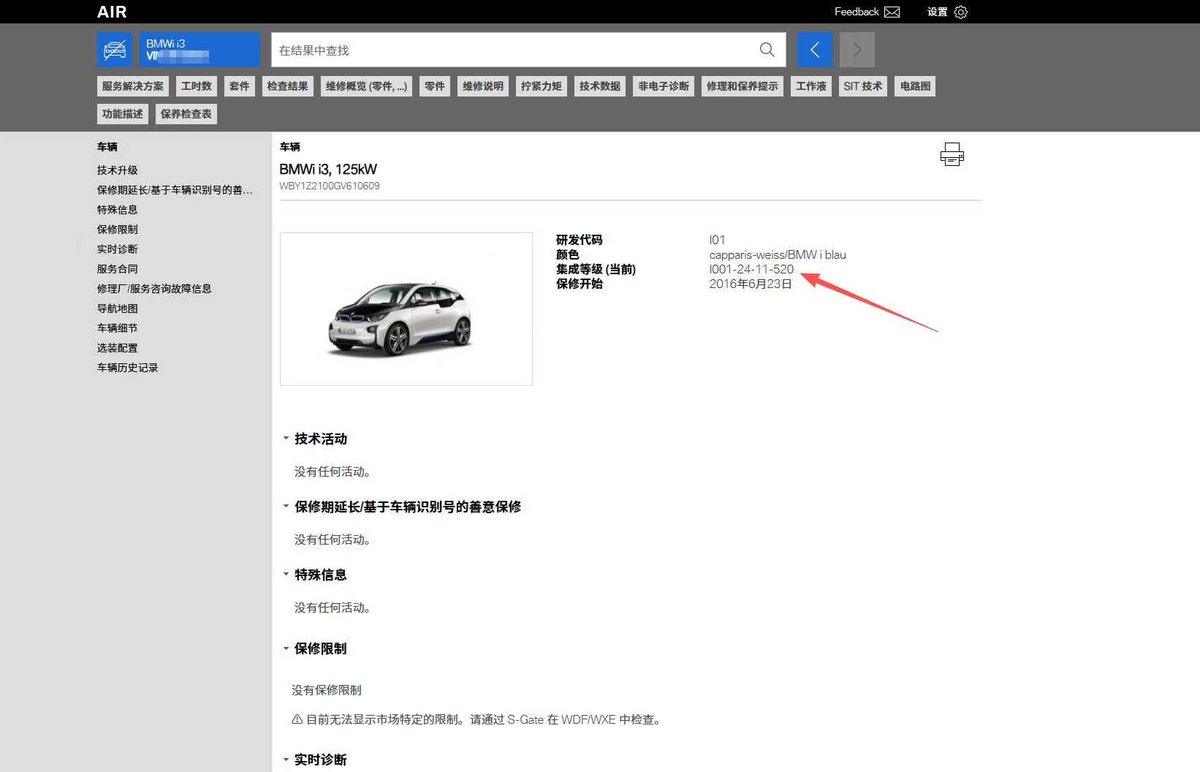1200x772 pixels.
Task: Collapse the 技术活动 section
Action: coord(286,439)
